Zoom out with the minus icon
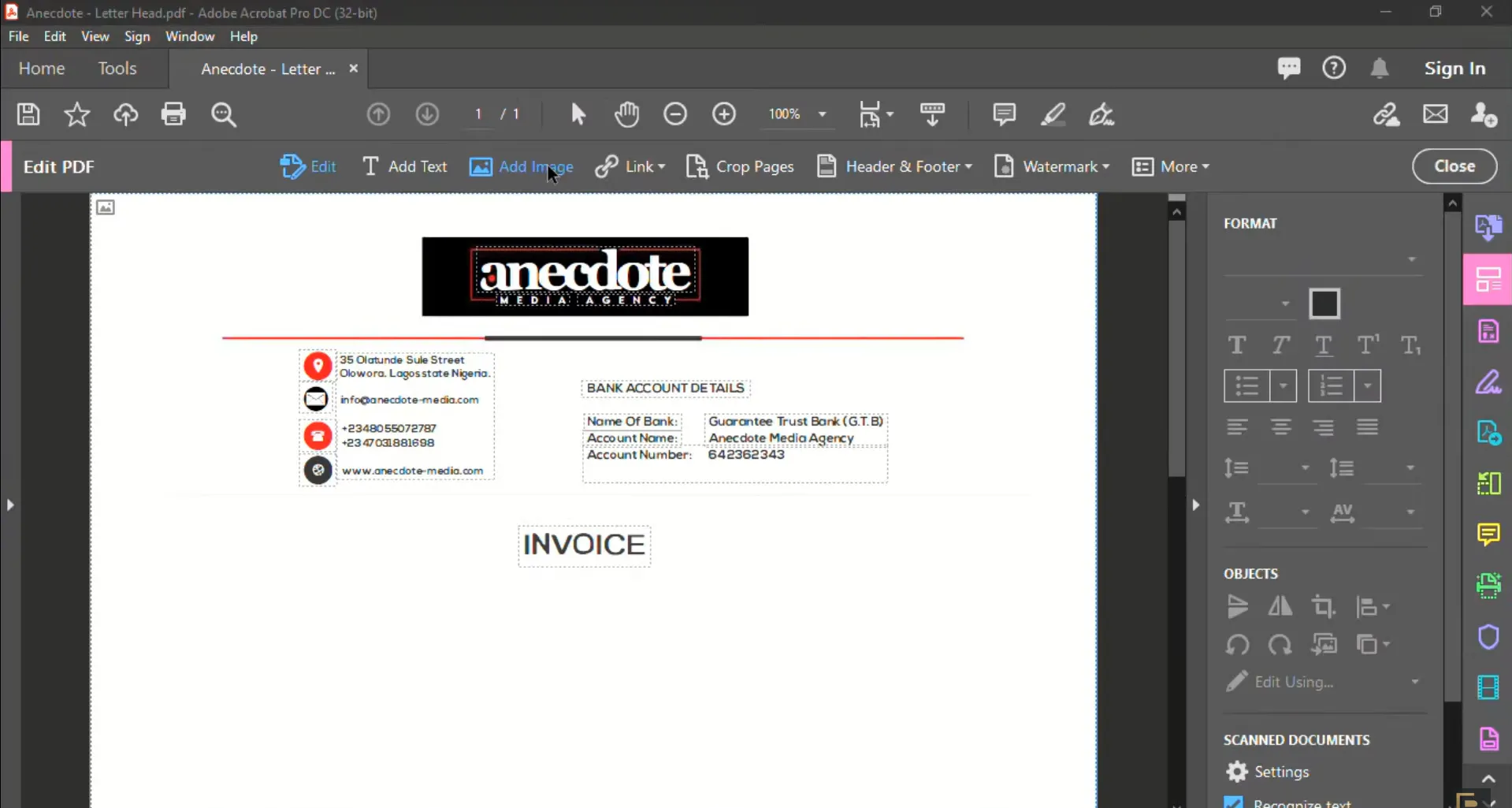 pos(675,114)
